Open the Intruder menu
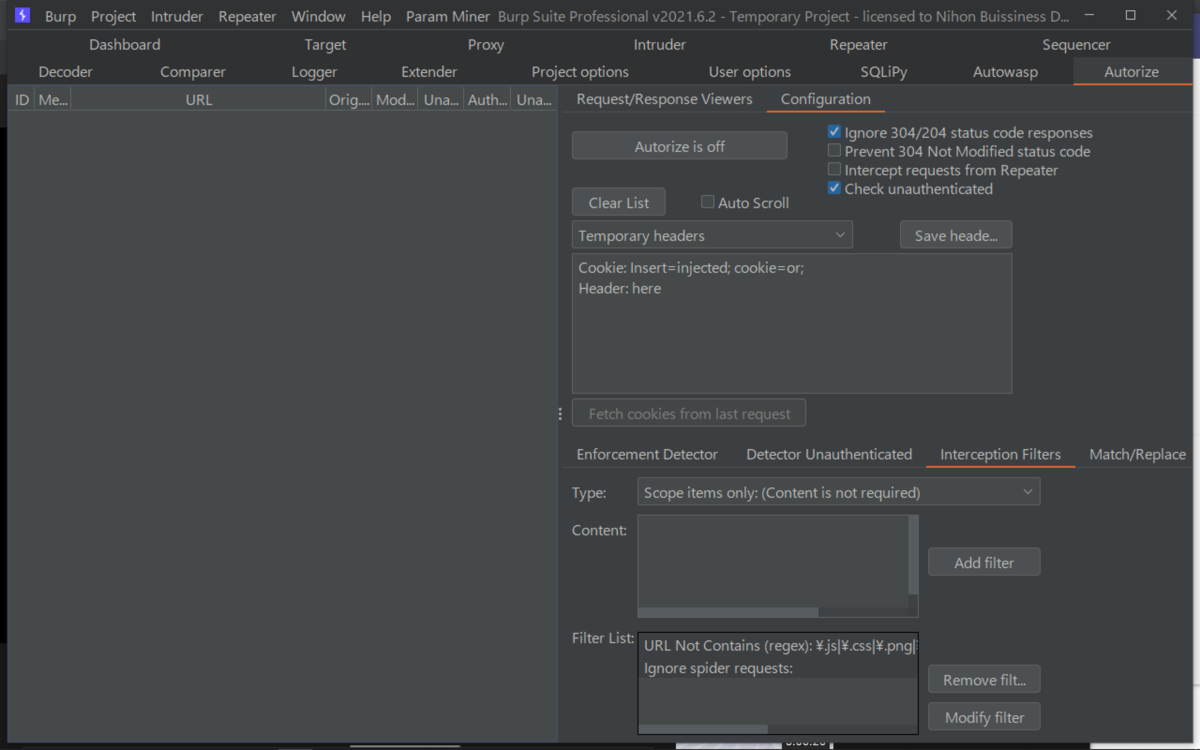This screenshot has width=1200, height=750. [177, 16]
